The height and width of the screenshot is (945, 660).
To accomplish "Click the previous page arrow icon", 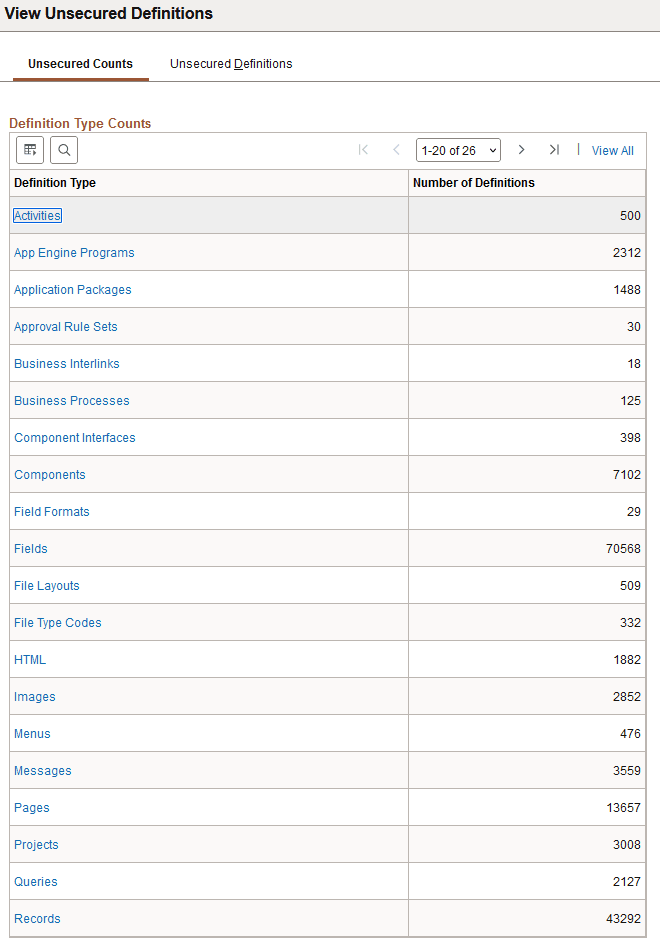I will 396,149.
